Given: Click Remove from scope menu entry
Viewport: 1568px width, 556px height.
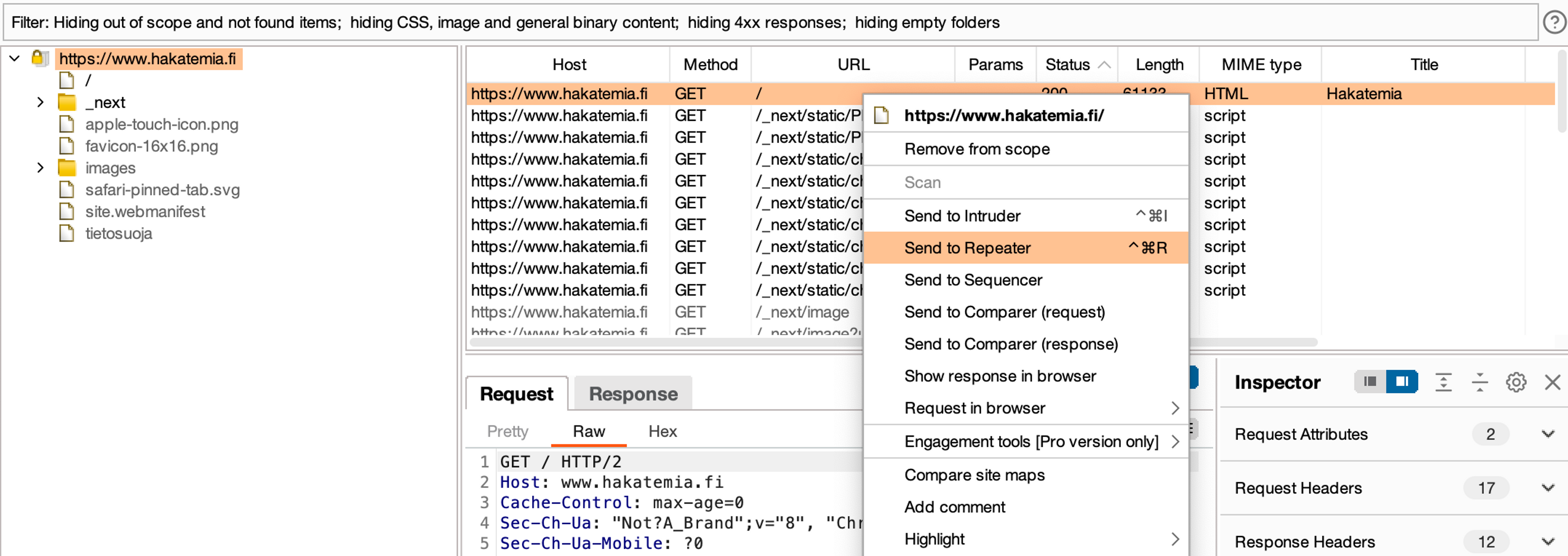Looking at the screenshot, I should (976, 149).
